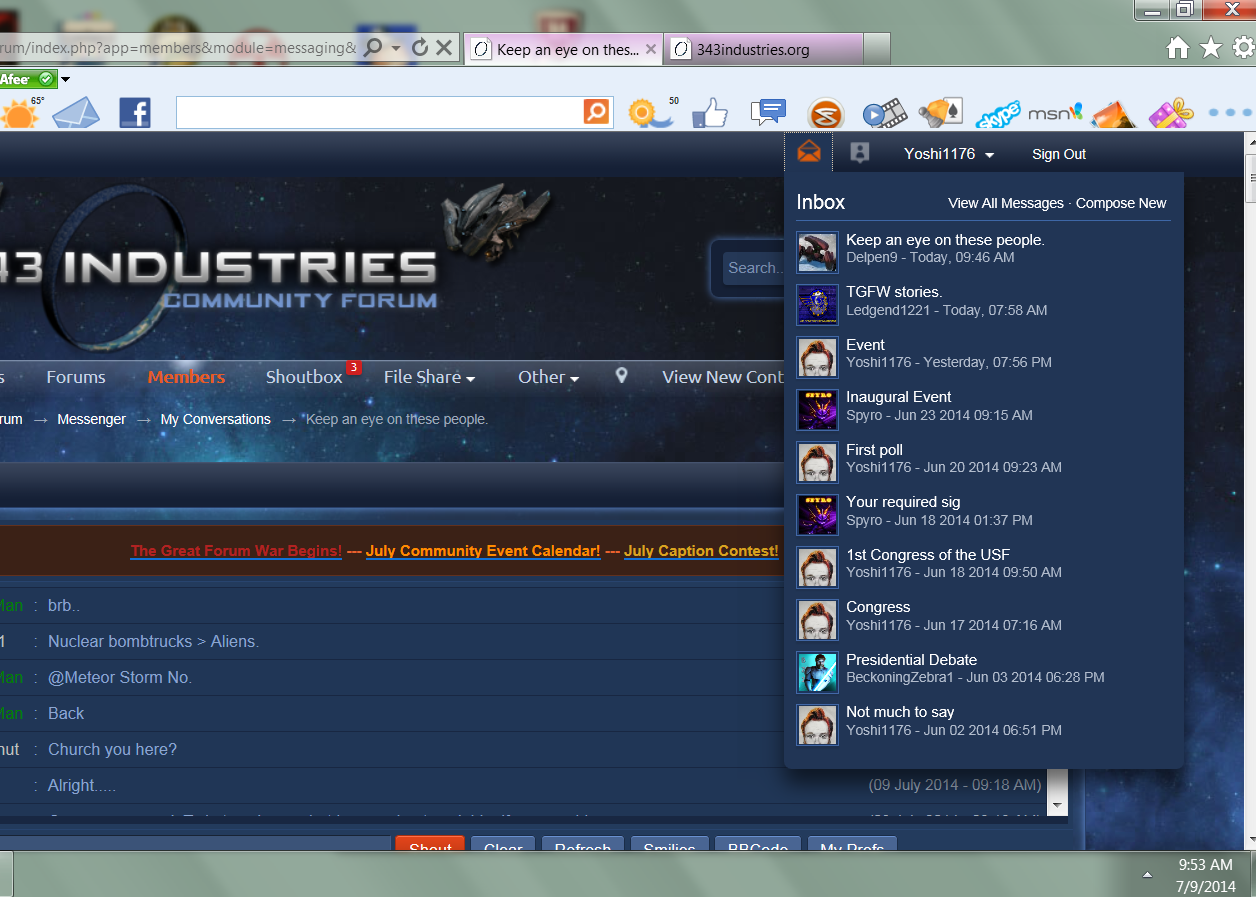The image size is (1256, 897).
Task: Switch to the 343industries.org tab
Action: [764, 49]
